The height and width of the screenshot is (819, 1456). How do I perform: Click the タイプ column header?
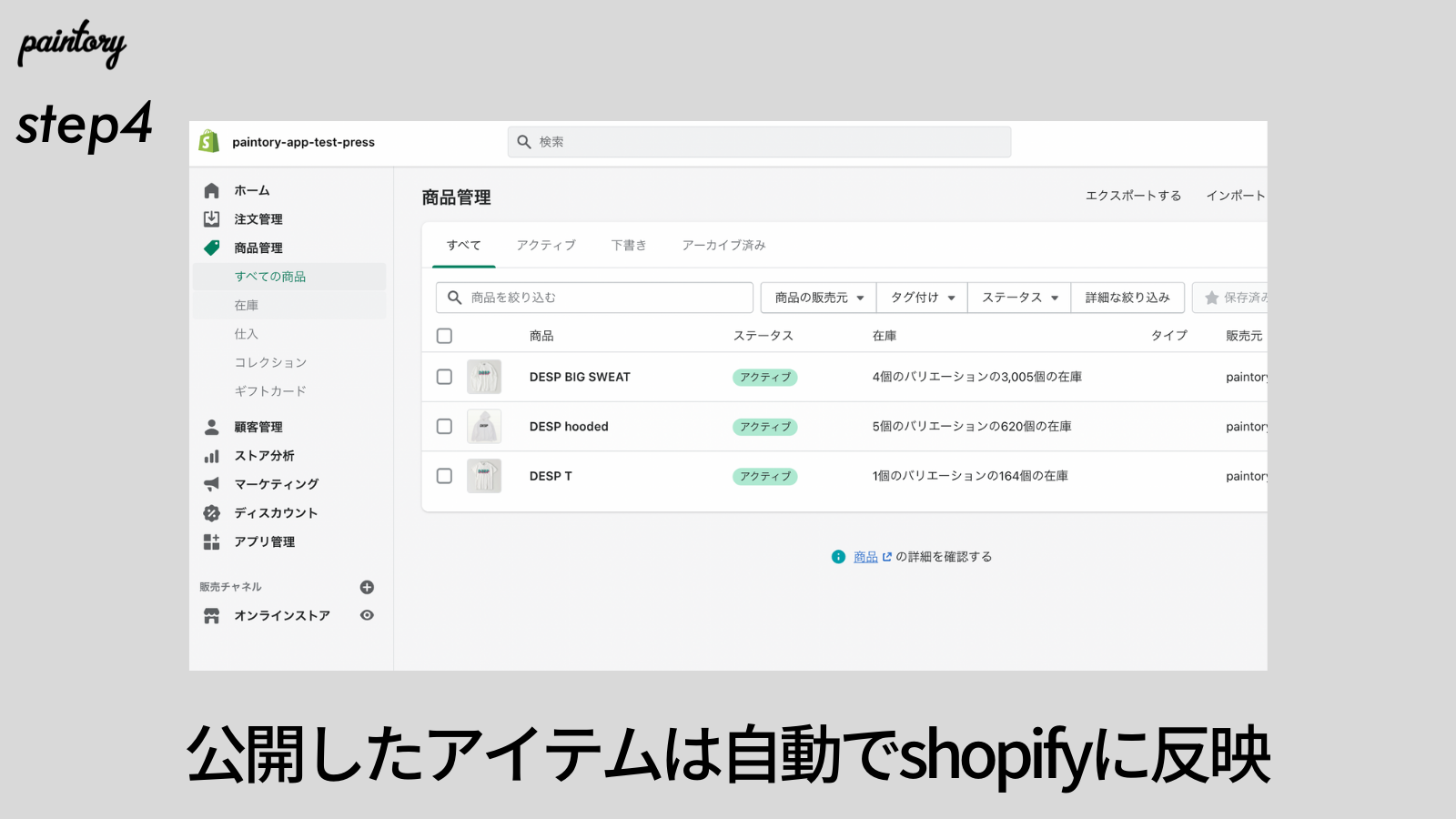[1169, 336]
